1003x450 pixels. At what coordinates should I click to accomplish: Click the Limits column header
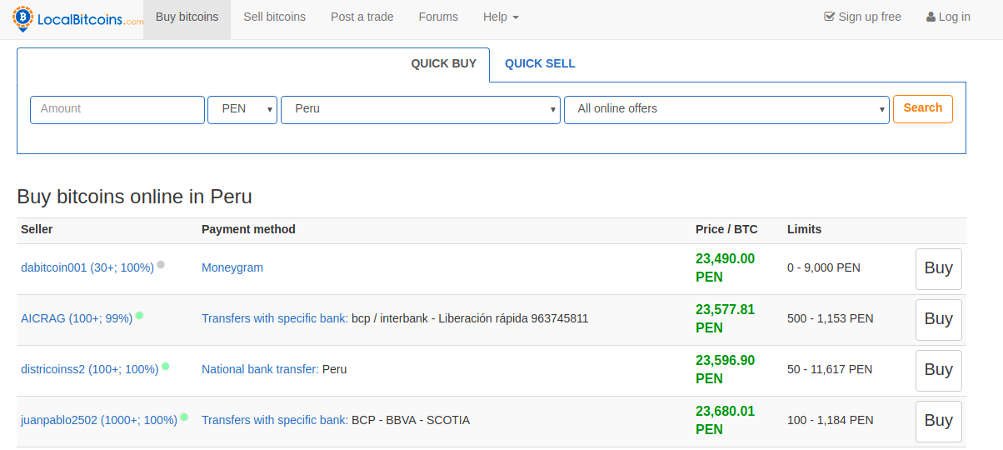click(x=805, y=229)
